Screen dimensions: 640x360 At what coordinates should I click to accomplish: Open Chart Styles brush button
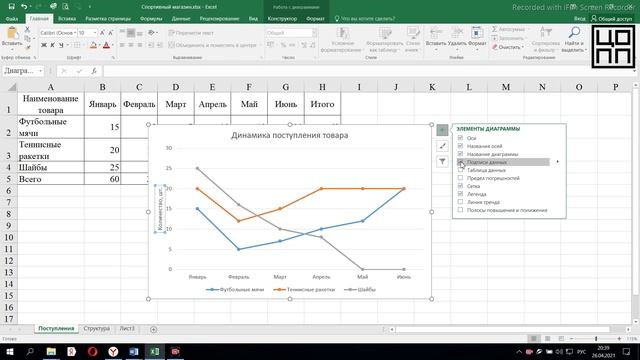pyautogui.click(x=442, y=146)
